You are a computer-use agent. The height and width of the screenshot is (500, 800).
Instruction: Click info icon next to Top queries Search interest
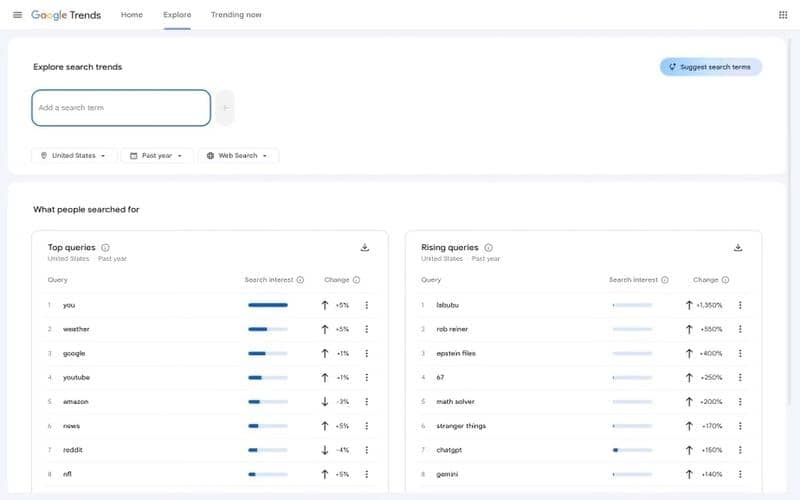tap(300, 280)
